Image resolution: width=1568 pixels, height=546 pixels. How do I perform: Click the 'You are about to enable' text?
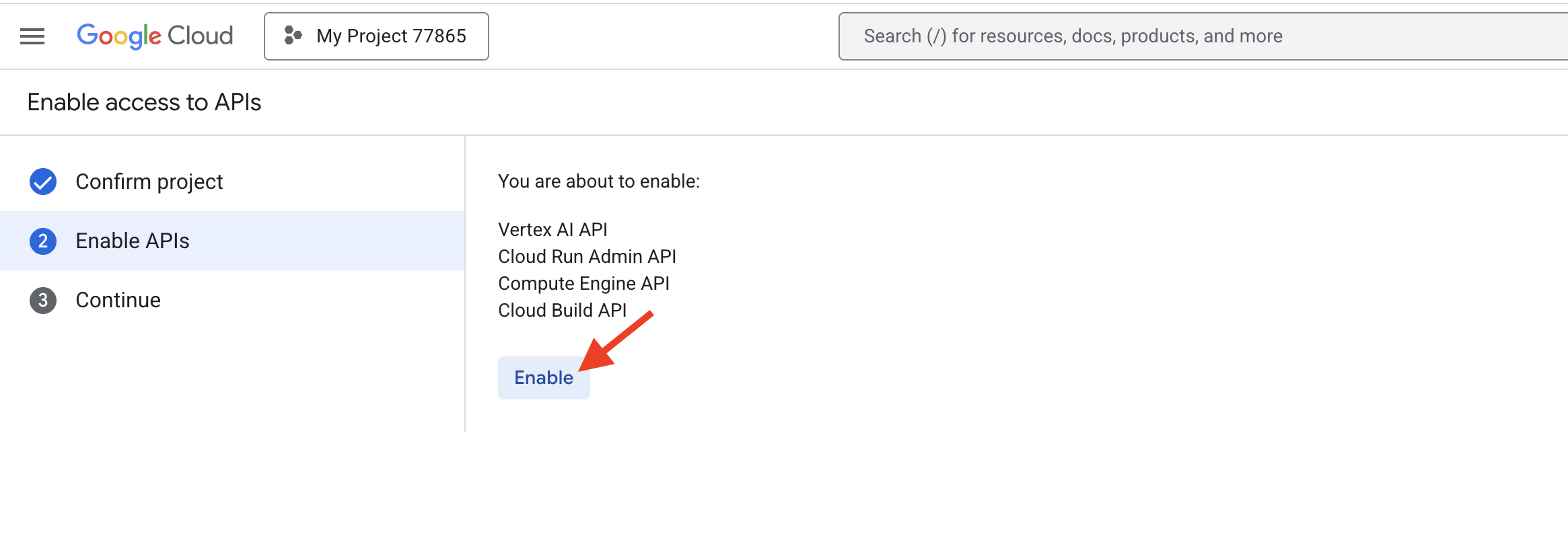click(x=598, y=182)
